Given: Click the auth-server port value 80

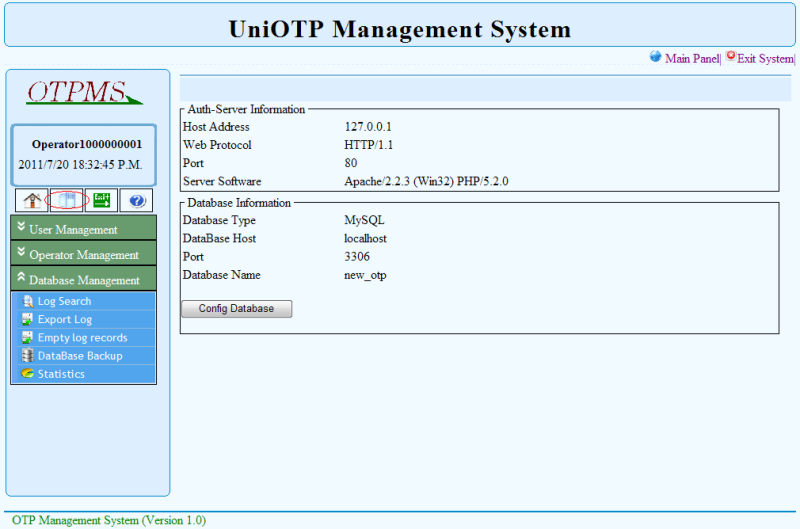Looking at the screenshot, I should [x=351, y=163].
